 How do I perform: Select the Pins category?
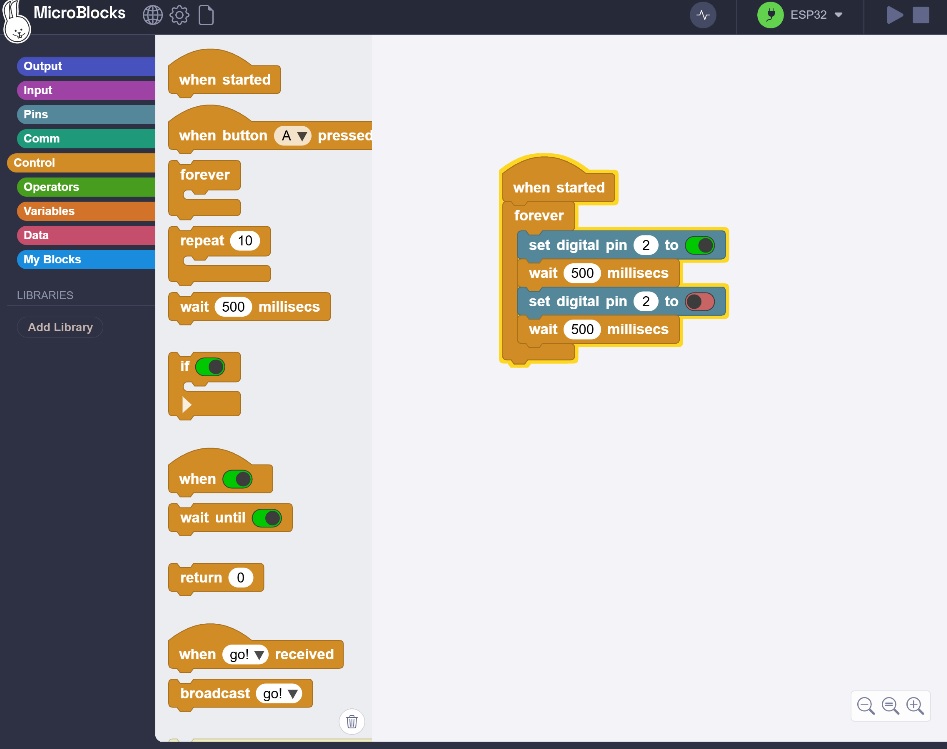tap(86, 114)
